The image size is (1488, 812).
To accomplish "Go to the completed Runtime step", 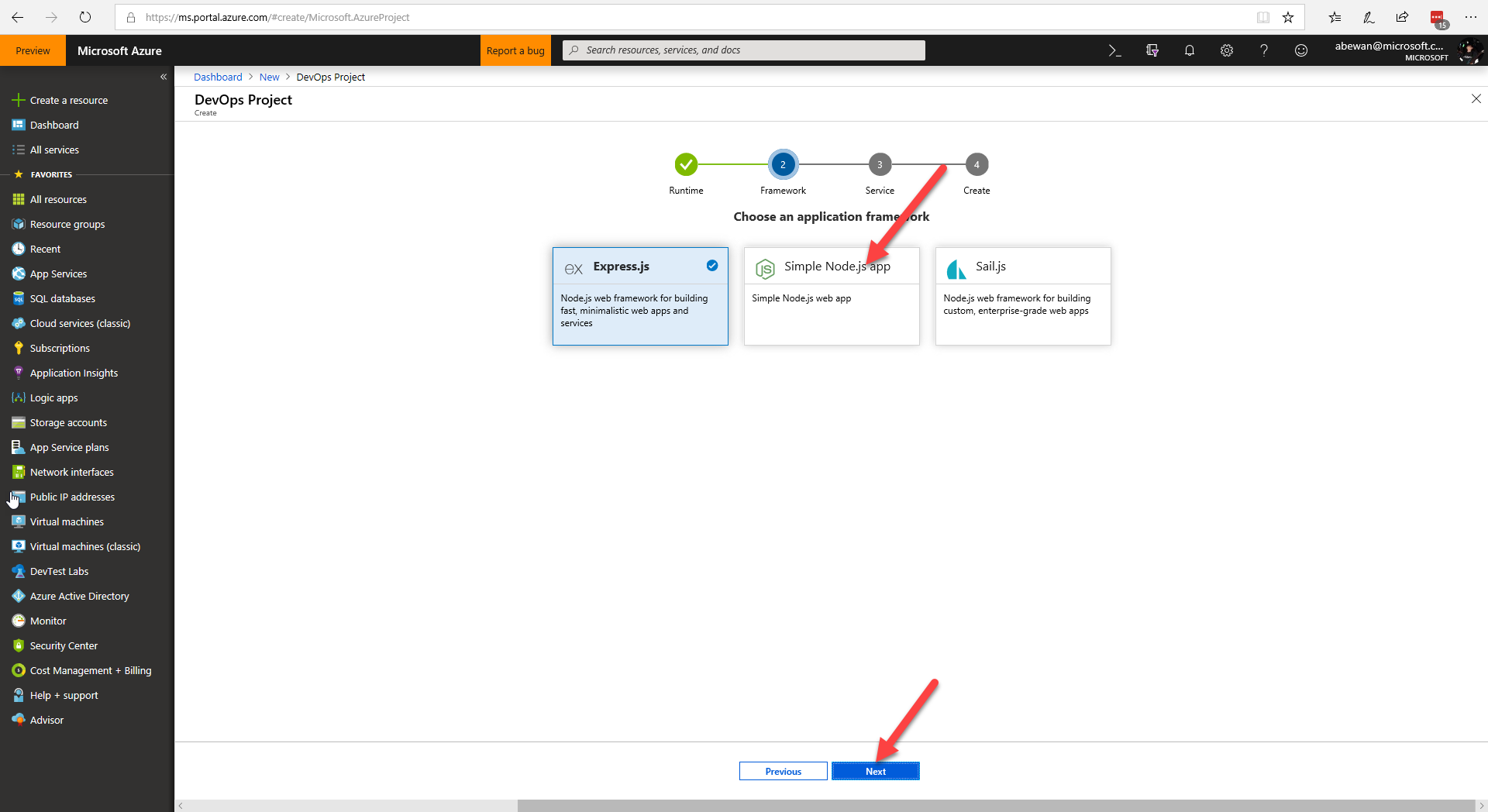I will pyautogui.click(x=686, y=164).
